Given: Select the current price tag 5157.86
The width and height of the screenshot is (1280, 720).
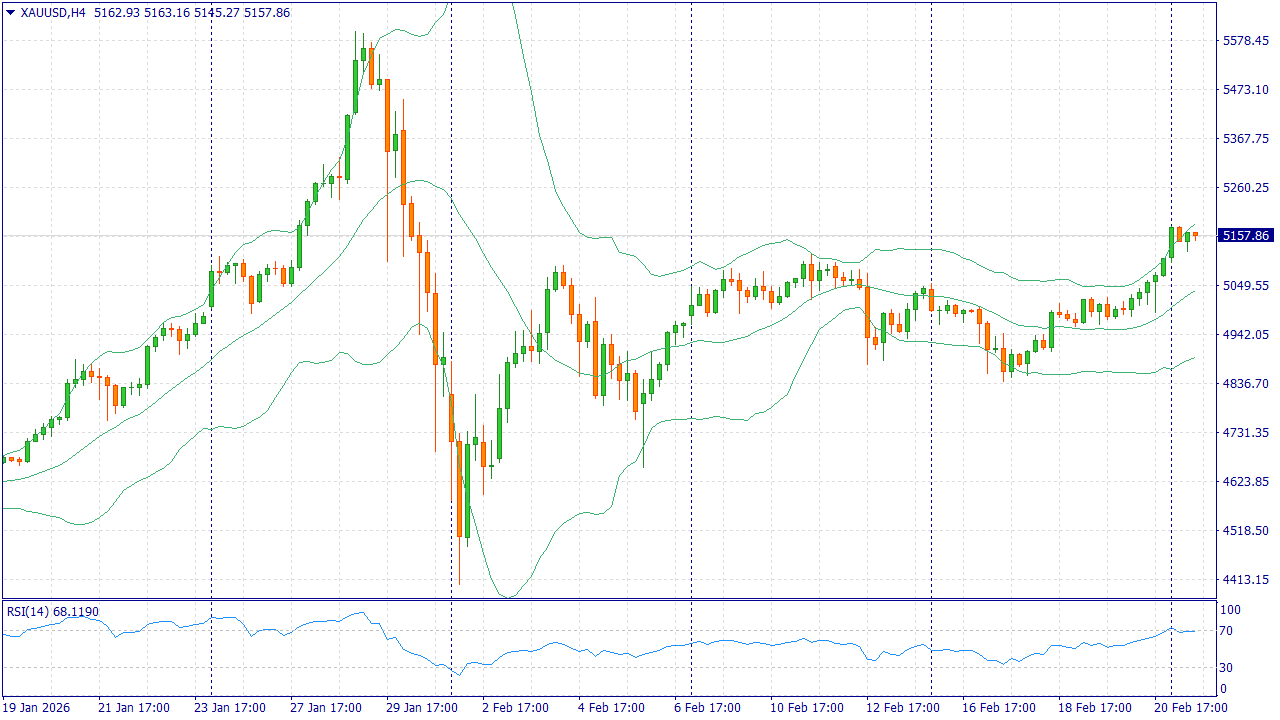Looking at the screenshot, I should pyautogui.click(x=1245, y=236).
